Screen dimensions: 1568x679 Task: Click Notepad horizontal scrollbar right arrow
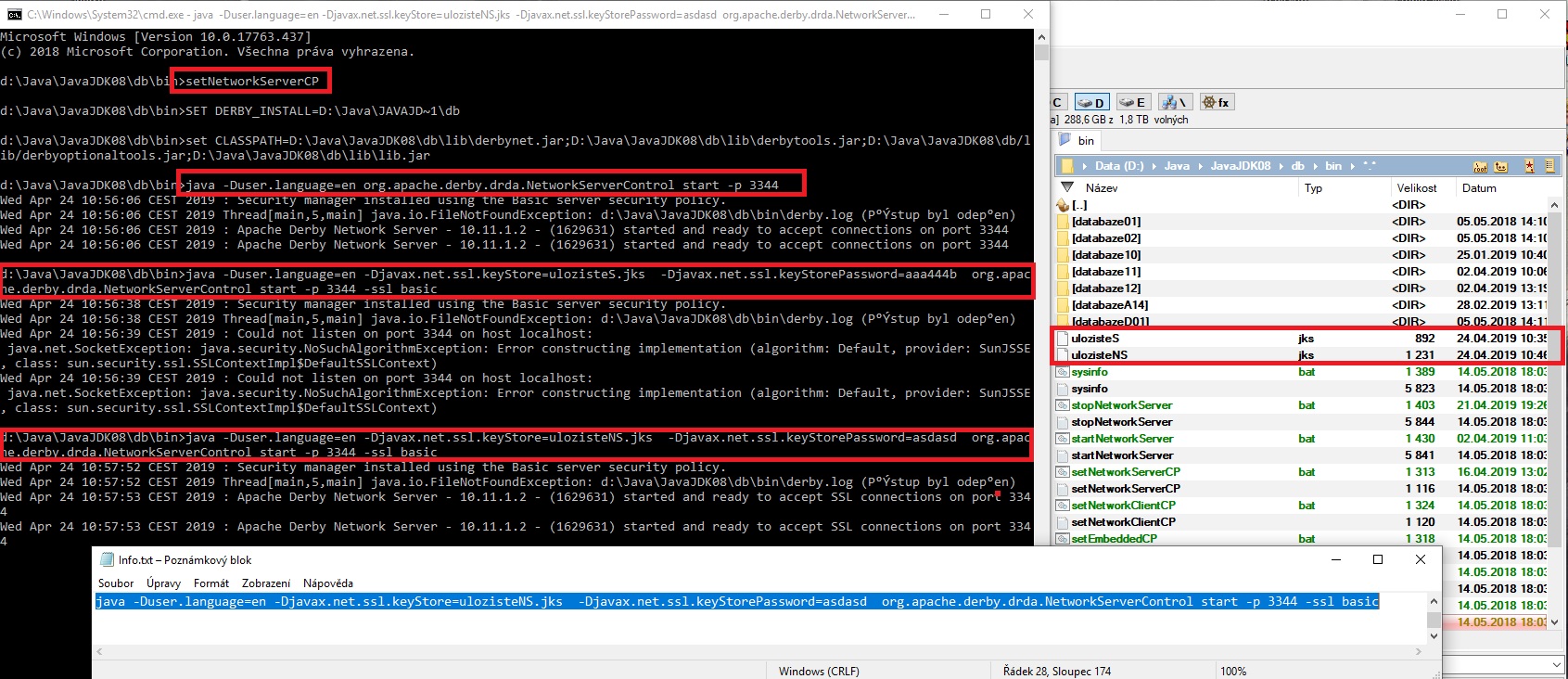click(x=1421, y=651)
